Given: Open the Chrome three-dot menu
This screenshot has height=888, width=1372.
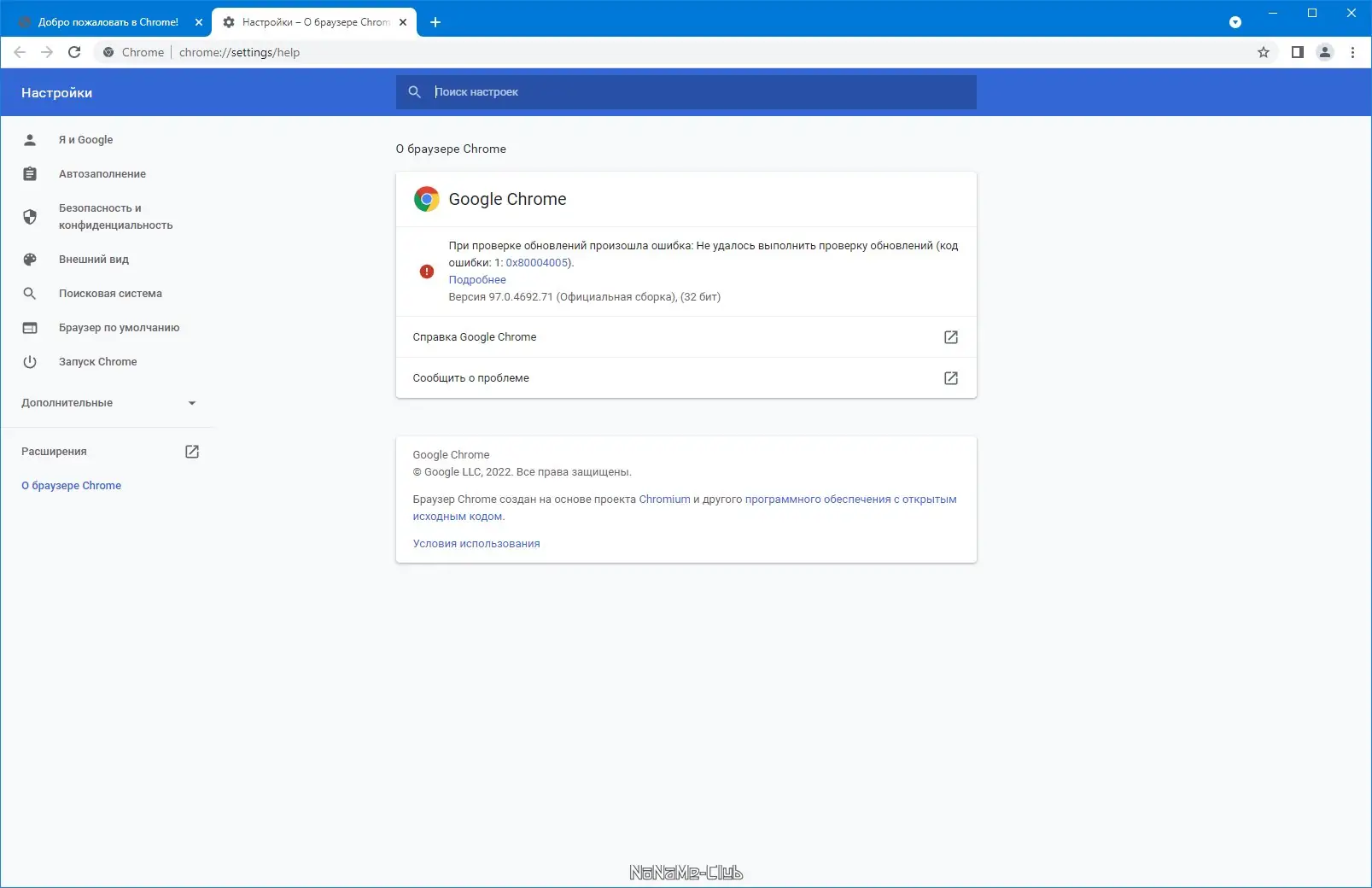Looking at the screenshot, I should (x=1352, y=52).
